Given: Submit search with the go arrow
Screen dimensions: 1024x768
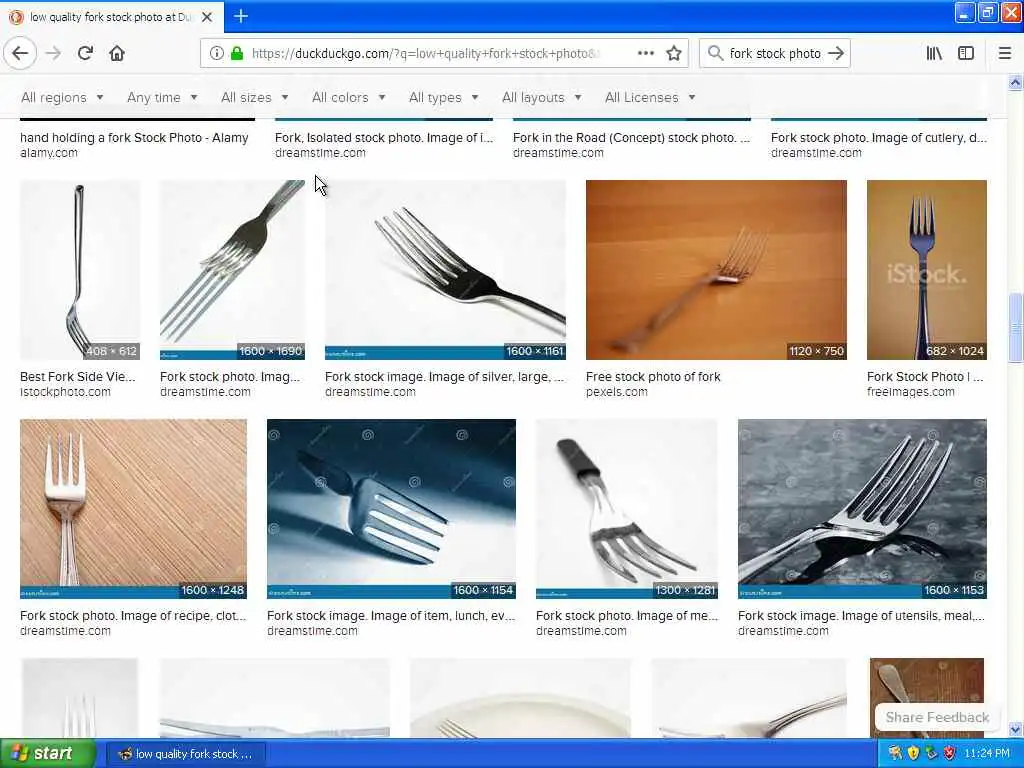Looking at the screenshot, I should tap(836, 53).
